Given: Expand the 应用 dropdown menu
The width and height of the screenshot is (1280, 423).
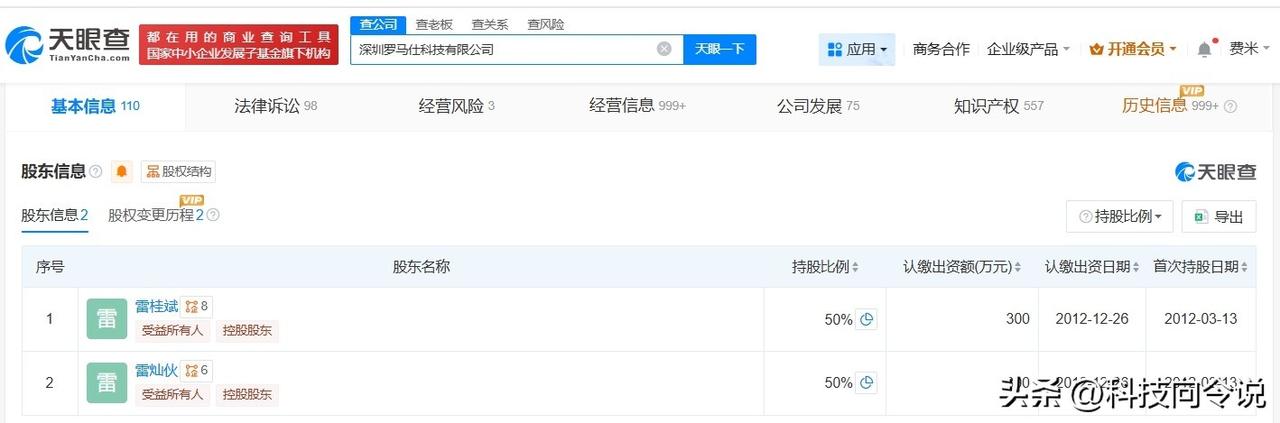Looking at the screenshot, I should tap(857, 49).
